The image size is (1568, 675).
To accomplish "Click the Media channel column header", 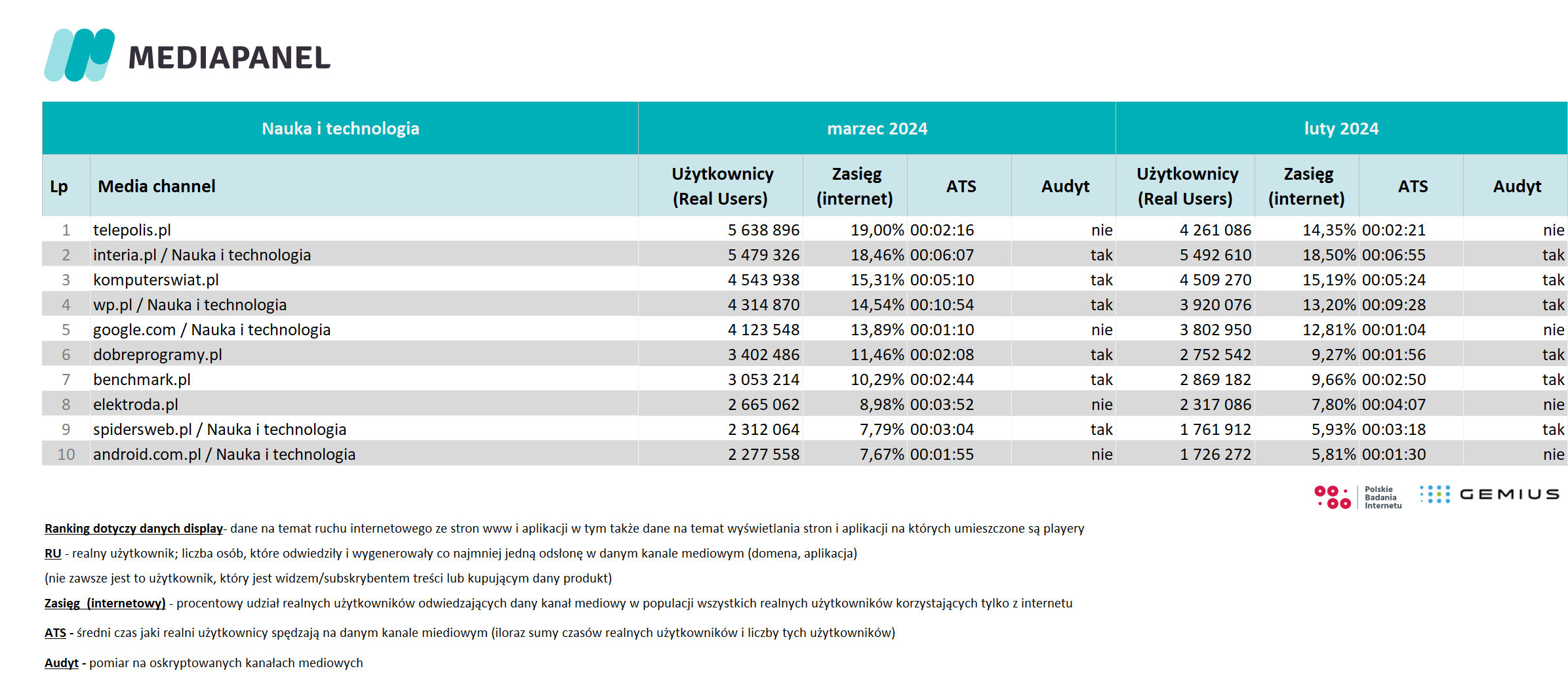I will [157, 186].
